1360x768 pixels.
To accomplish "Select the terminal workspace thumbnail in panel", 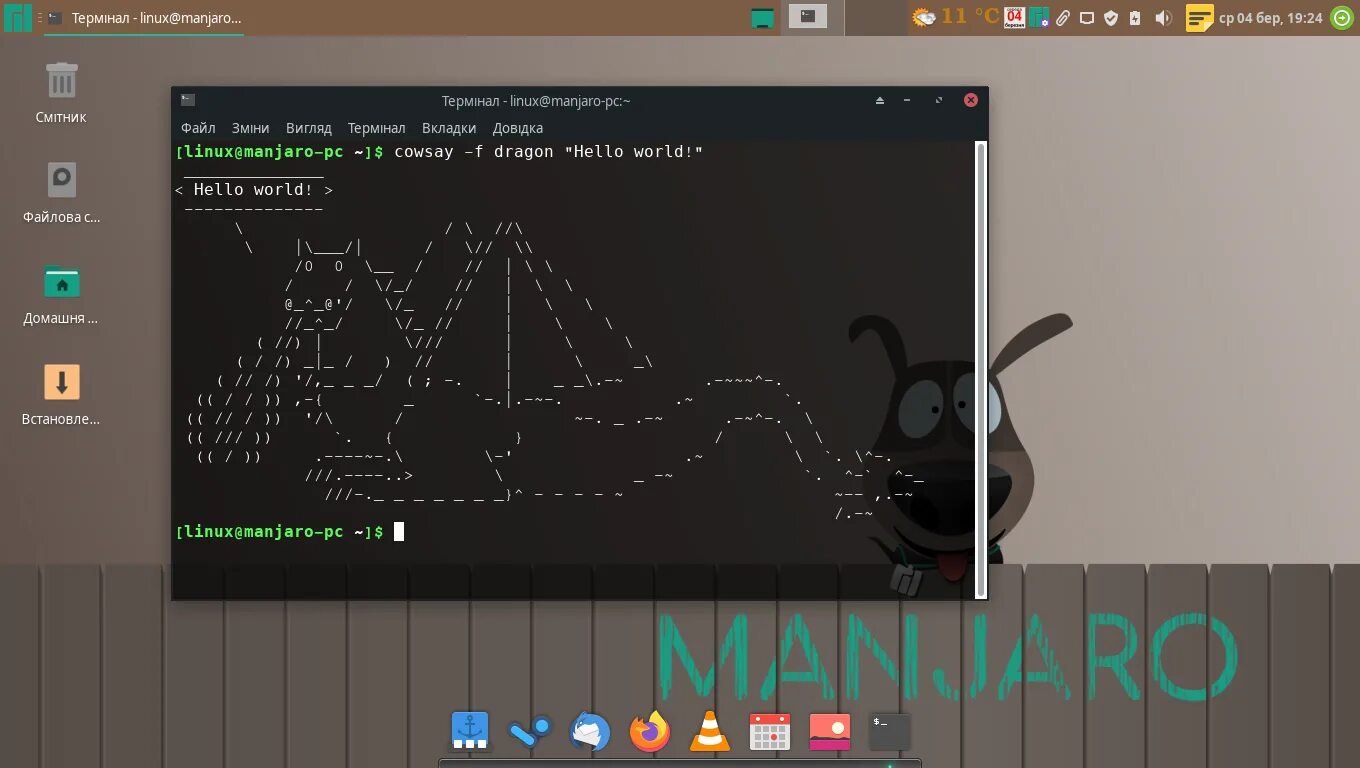I will click(x=808, y=16).
